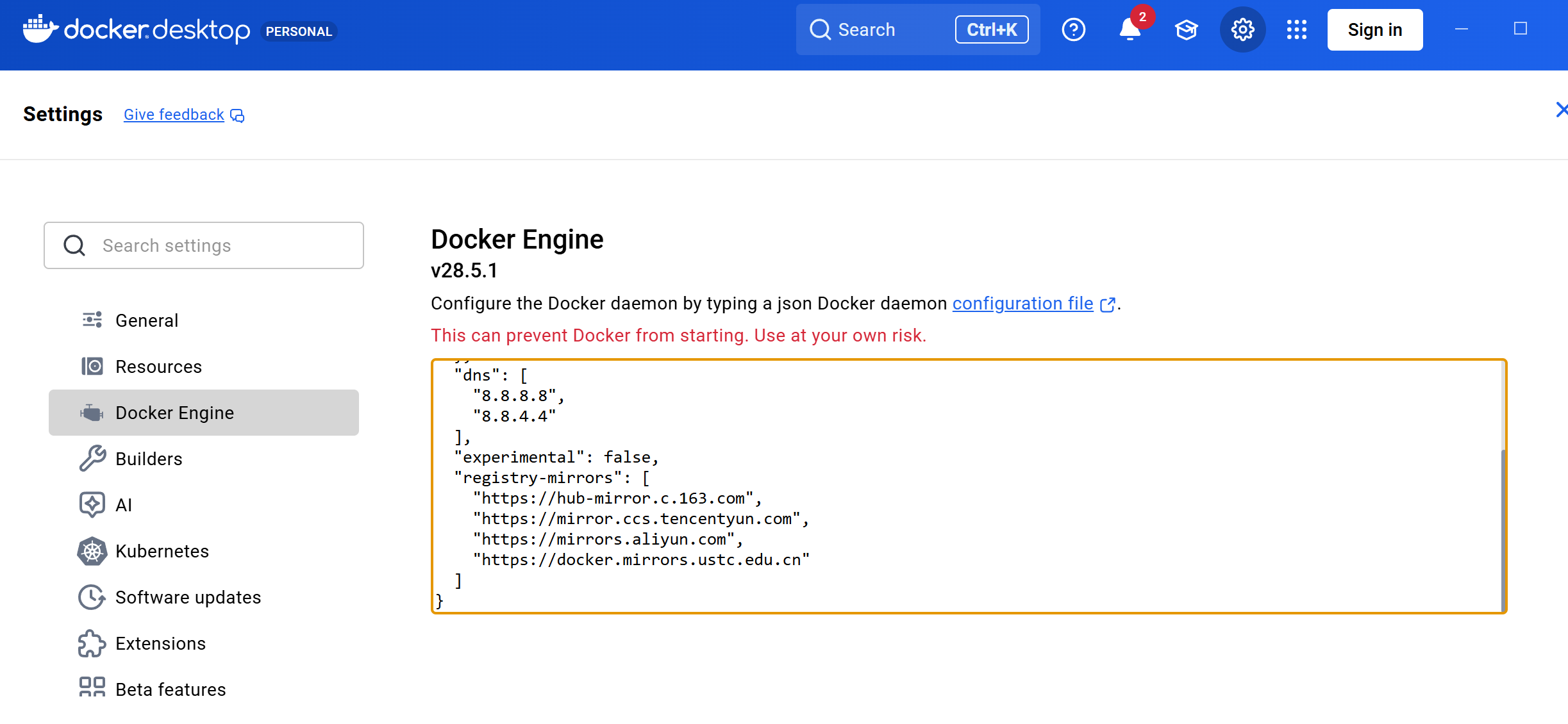Select the Docker Engine whale icon in sidebar
The height and width of the screenshot is (724, 1568).
(x=92, y=413)
